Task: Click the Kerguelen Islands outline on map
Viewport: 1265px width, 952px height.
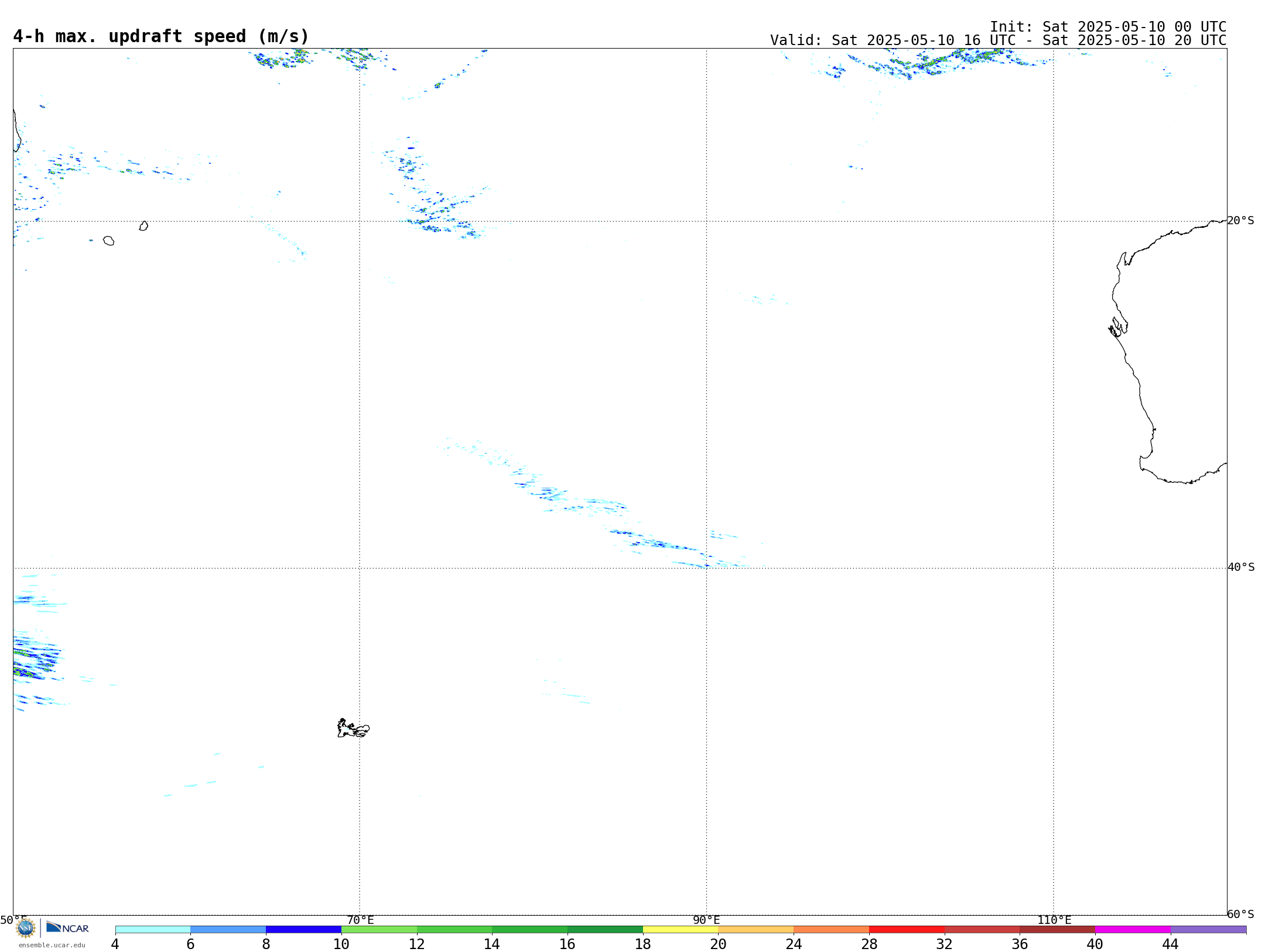Action: click(x=353, y=728)
